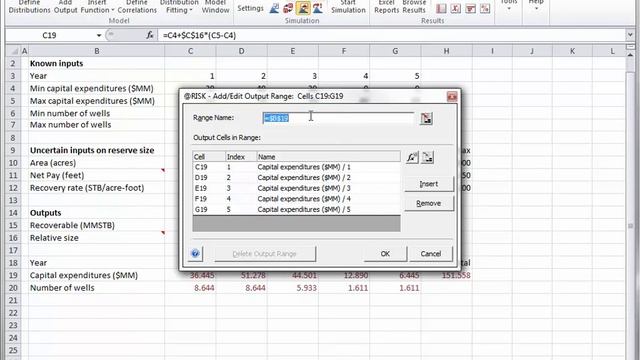
Task: Select the C19 row in Output Cells list
Action: click(x=296, y=167)
